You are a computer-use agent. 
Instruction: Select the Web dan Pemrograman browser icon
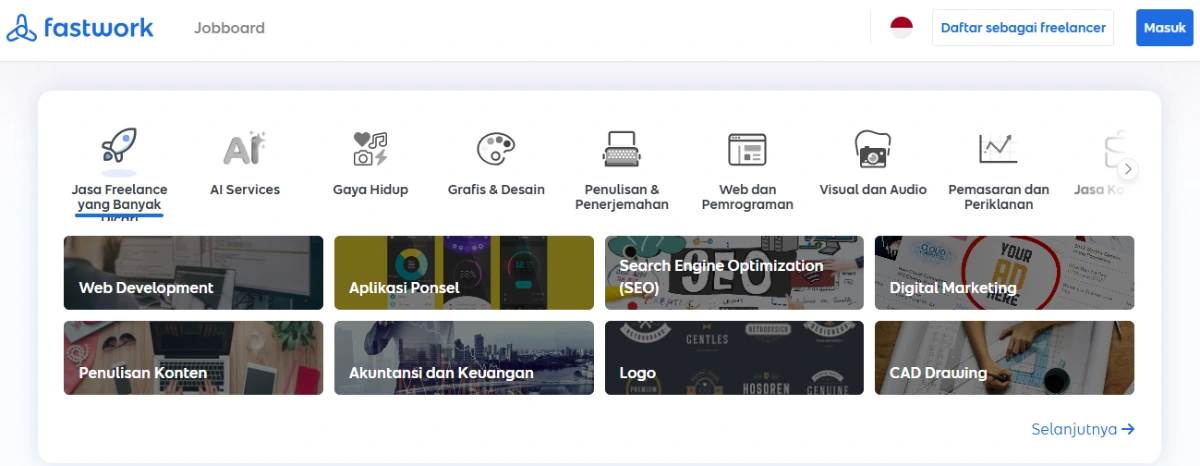pyautogui.click(x=747, y=149)
